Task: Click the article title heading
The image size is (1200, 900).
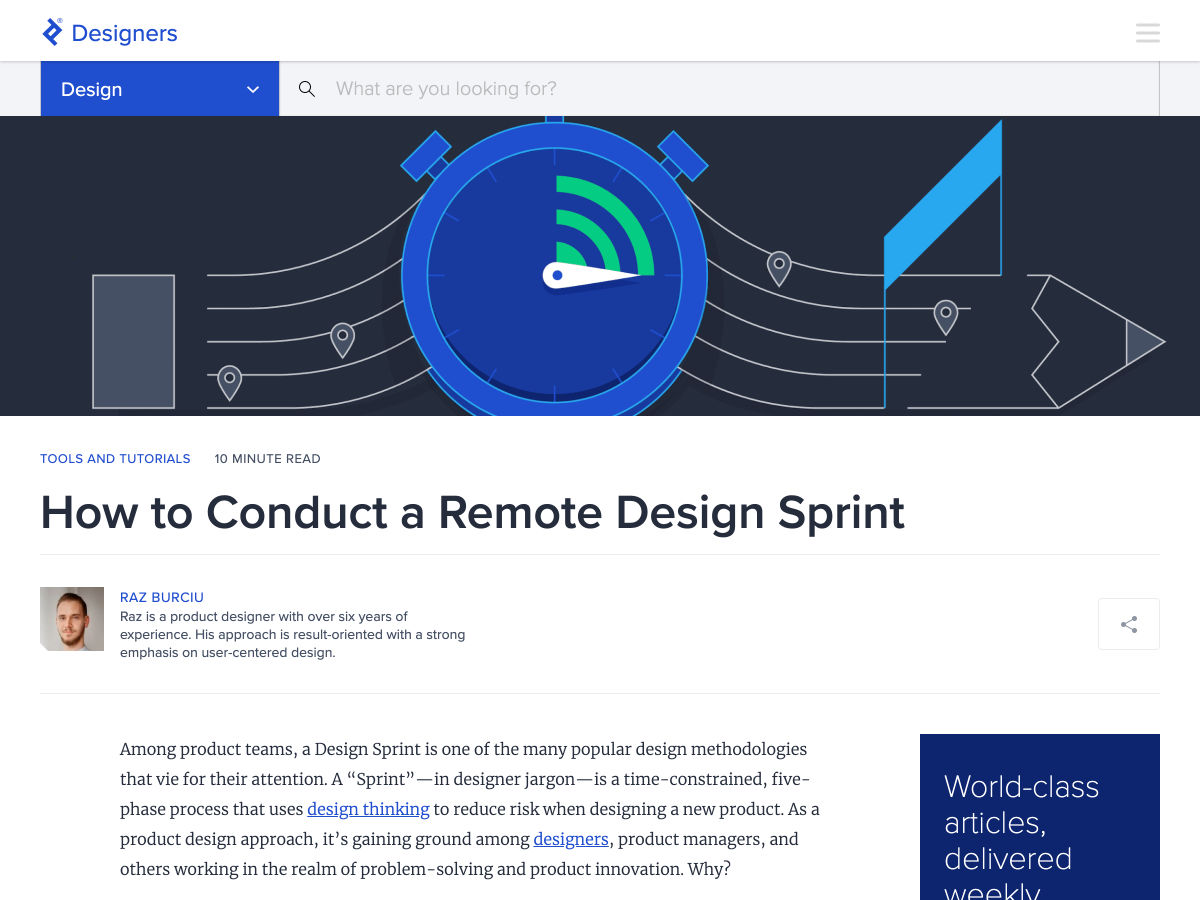Action: pos(472,512)
